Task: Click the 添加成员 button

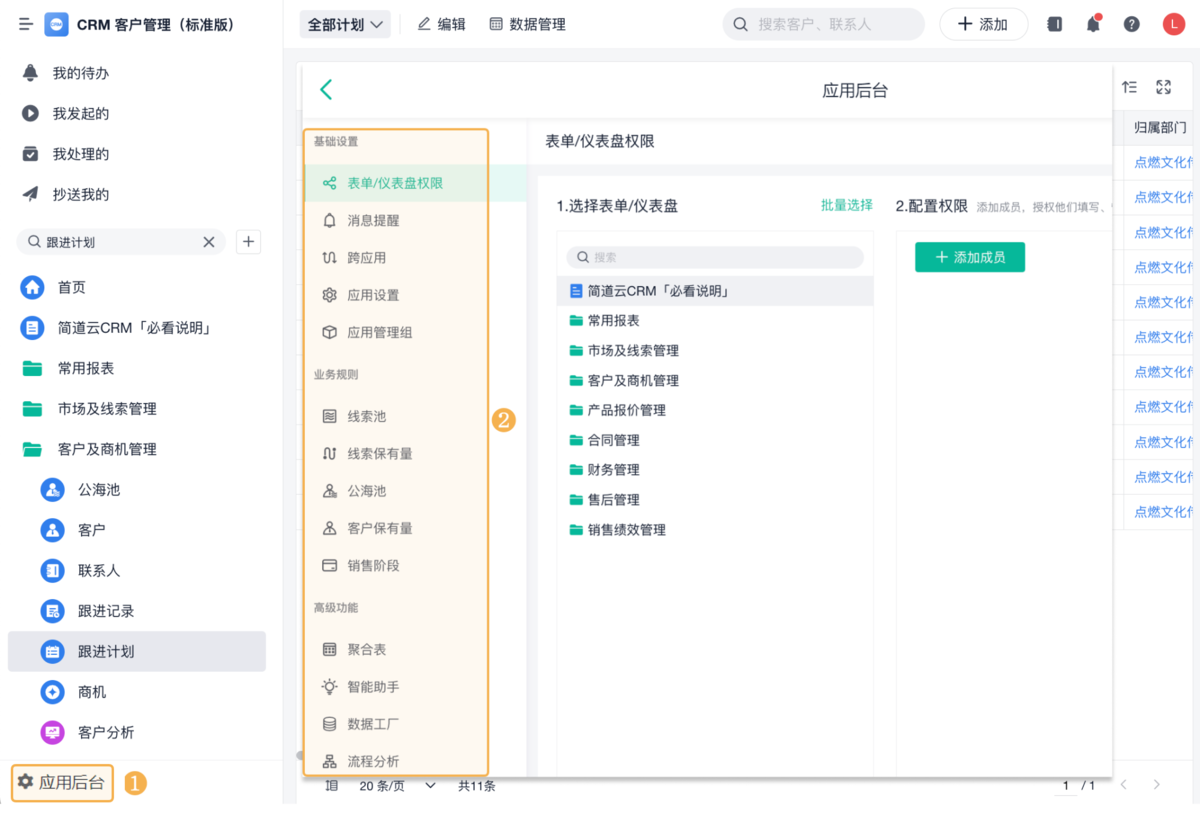Action: pos(969,257)
